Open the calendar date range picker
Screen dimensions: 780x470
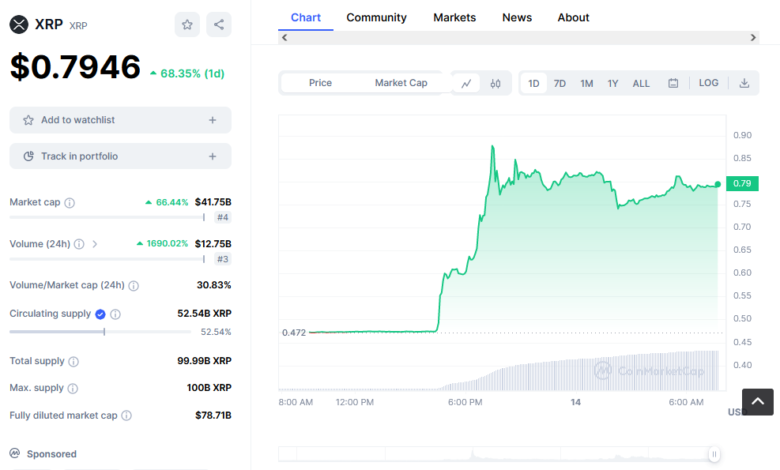[673, 83]
